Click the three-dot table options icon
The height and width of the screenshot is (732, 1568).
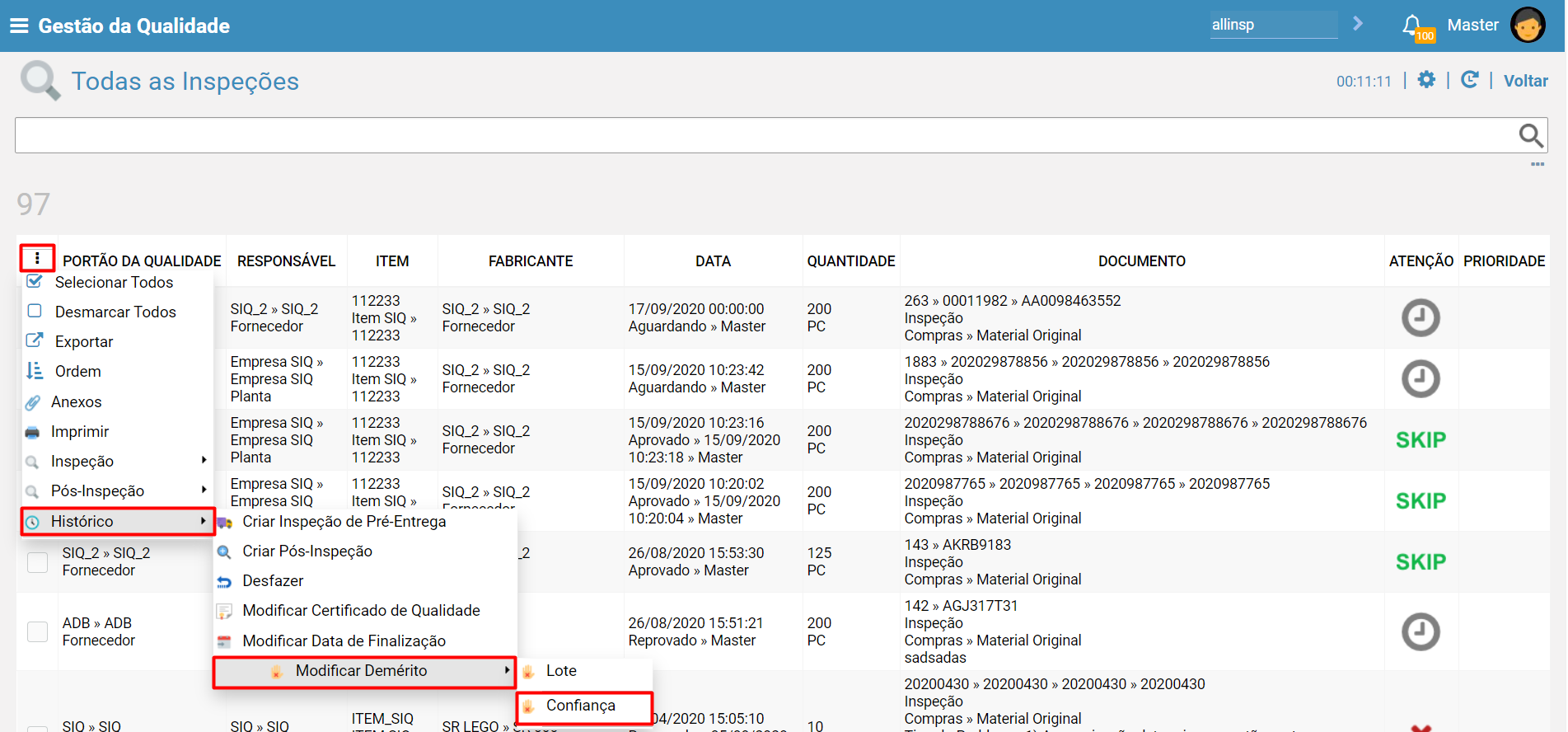[x=37, y=258]
